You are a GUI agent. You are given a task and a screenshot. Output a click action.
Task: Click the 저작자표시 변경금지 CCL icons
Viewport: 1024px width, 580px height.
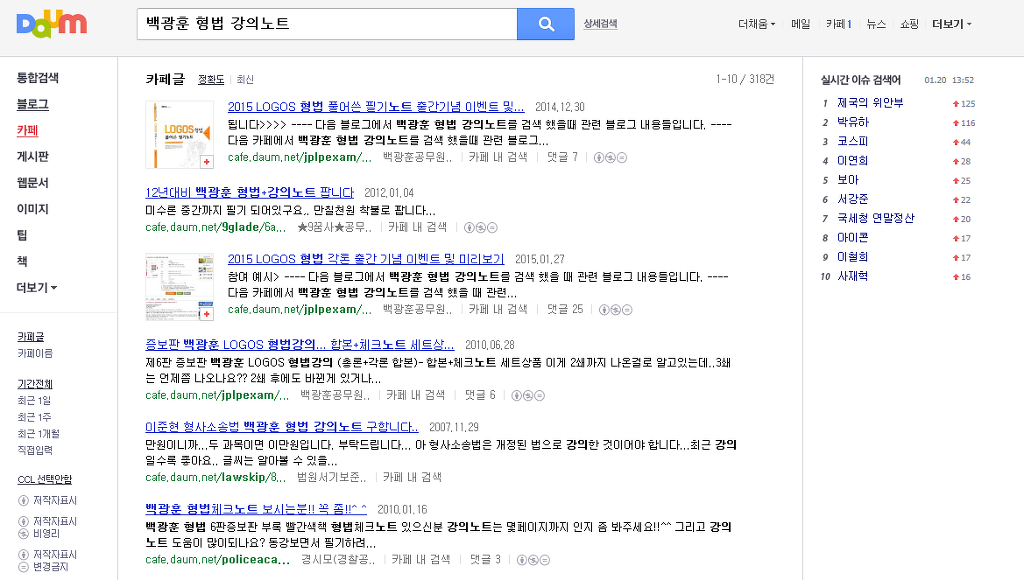[24, 560]
